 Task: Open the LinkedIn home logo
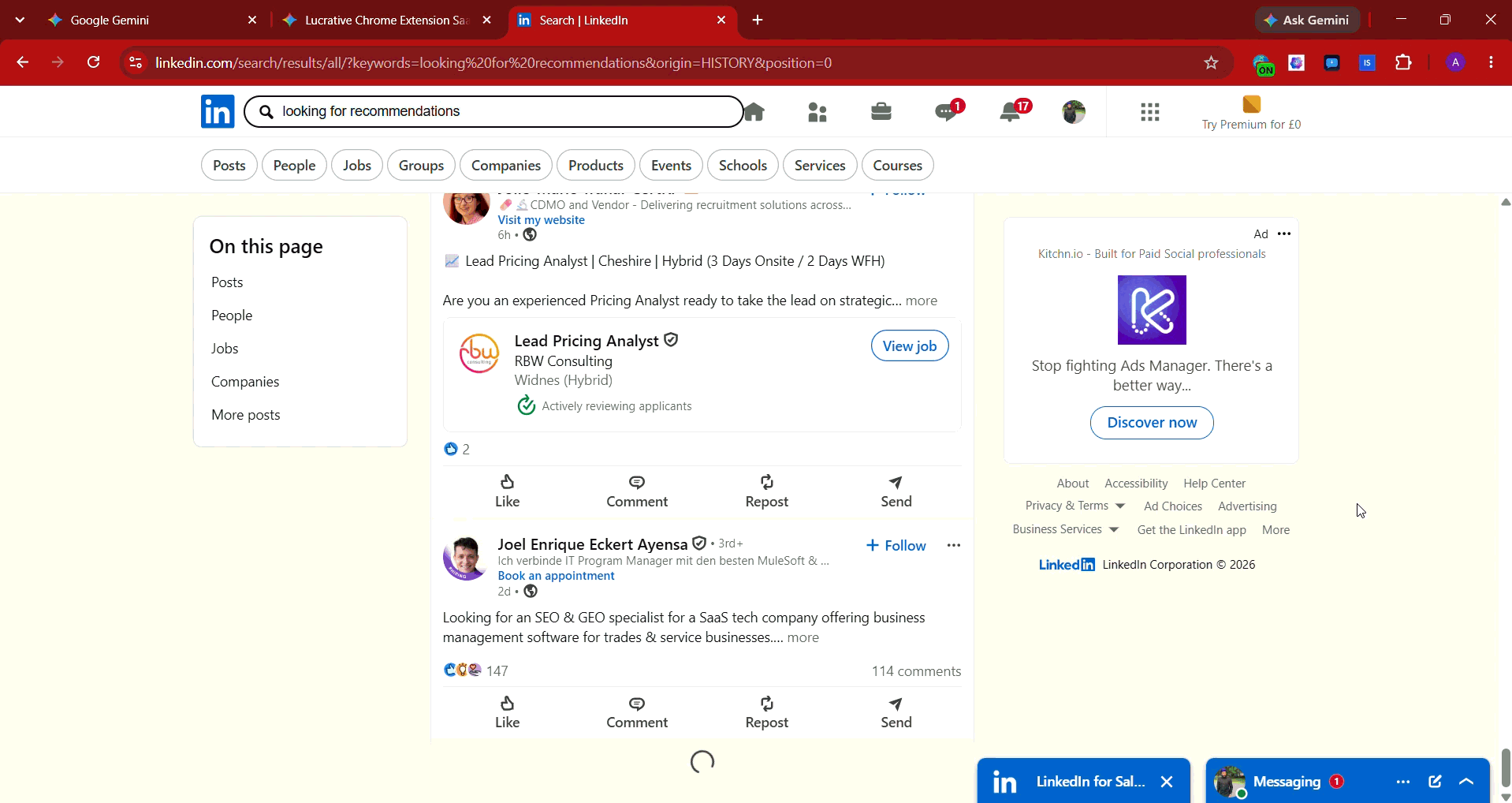pyautogui.click(x=218, y=111)
